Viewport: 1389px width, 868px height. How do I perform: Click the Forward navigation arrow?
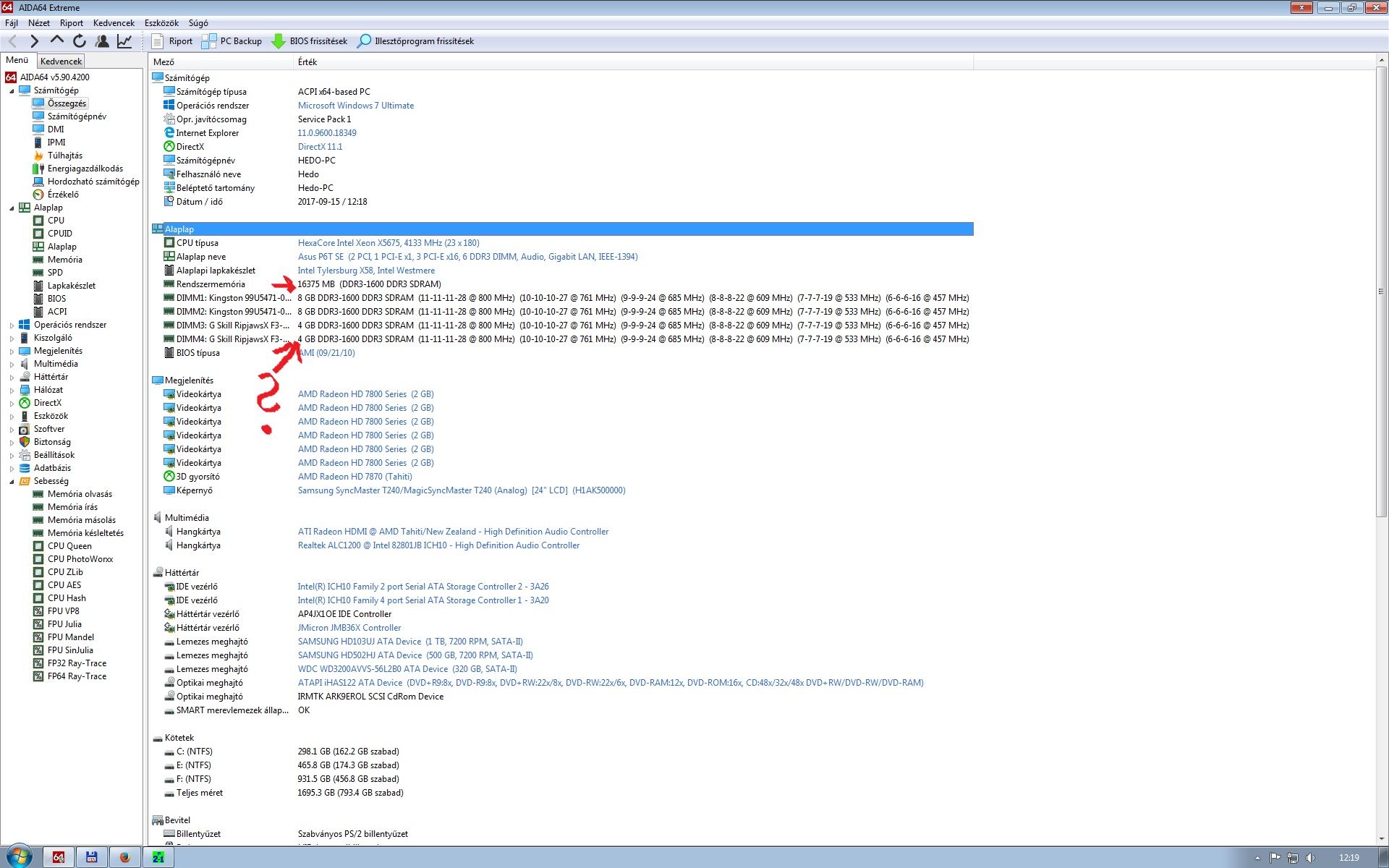[x=34, y=41]
